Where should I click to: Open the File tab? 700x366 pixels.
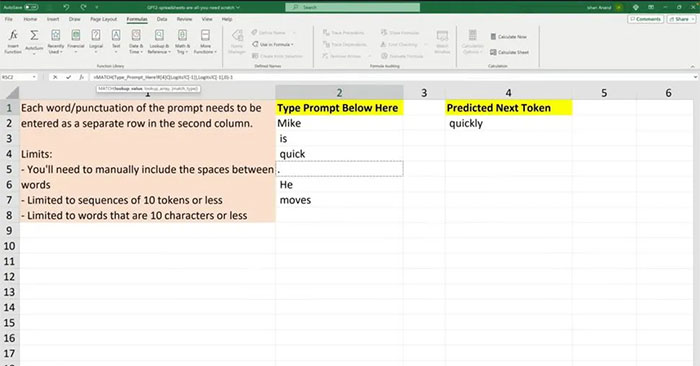point(8,19)
